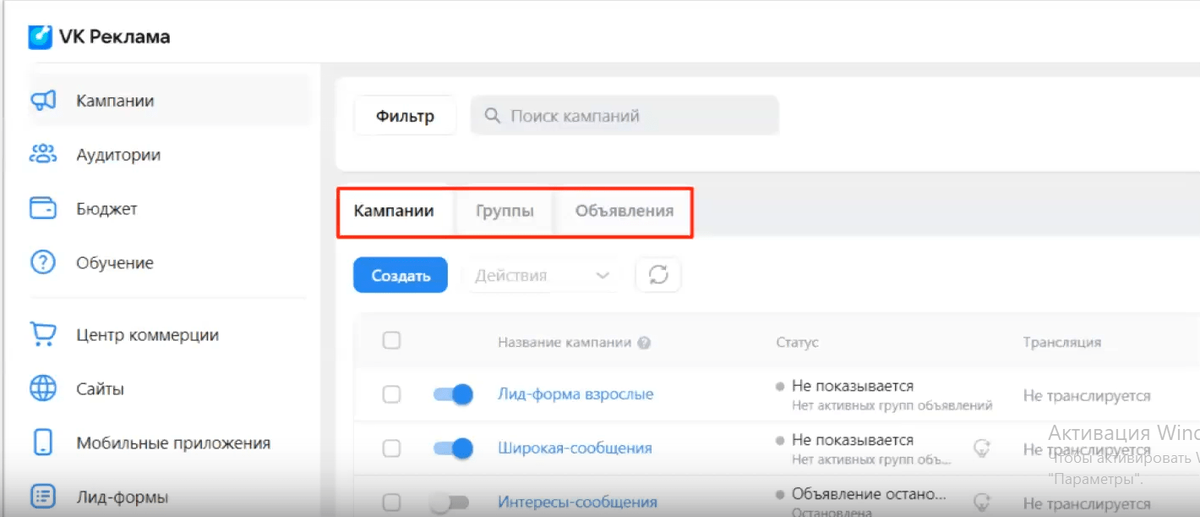Click the Поиск кампаний search field
Screen dimensions: 1200x517
(624, 116)
